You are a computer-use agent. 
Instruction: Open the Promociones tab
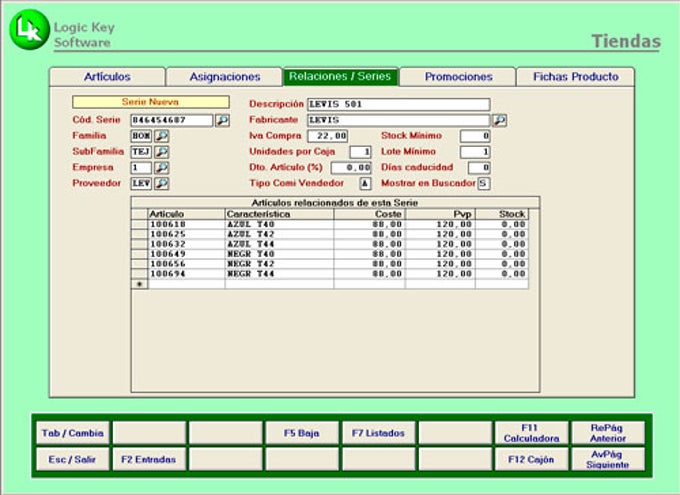coord(458,77)
